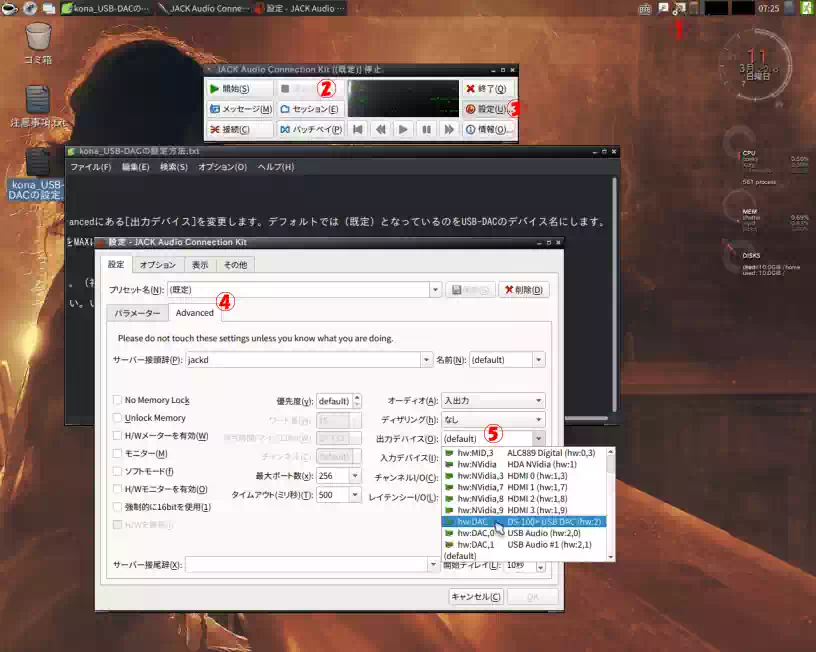Click the transport fast-forward button
Screen dimensions: 816x652
449,129
